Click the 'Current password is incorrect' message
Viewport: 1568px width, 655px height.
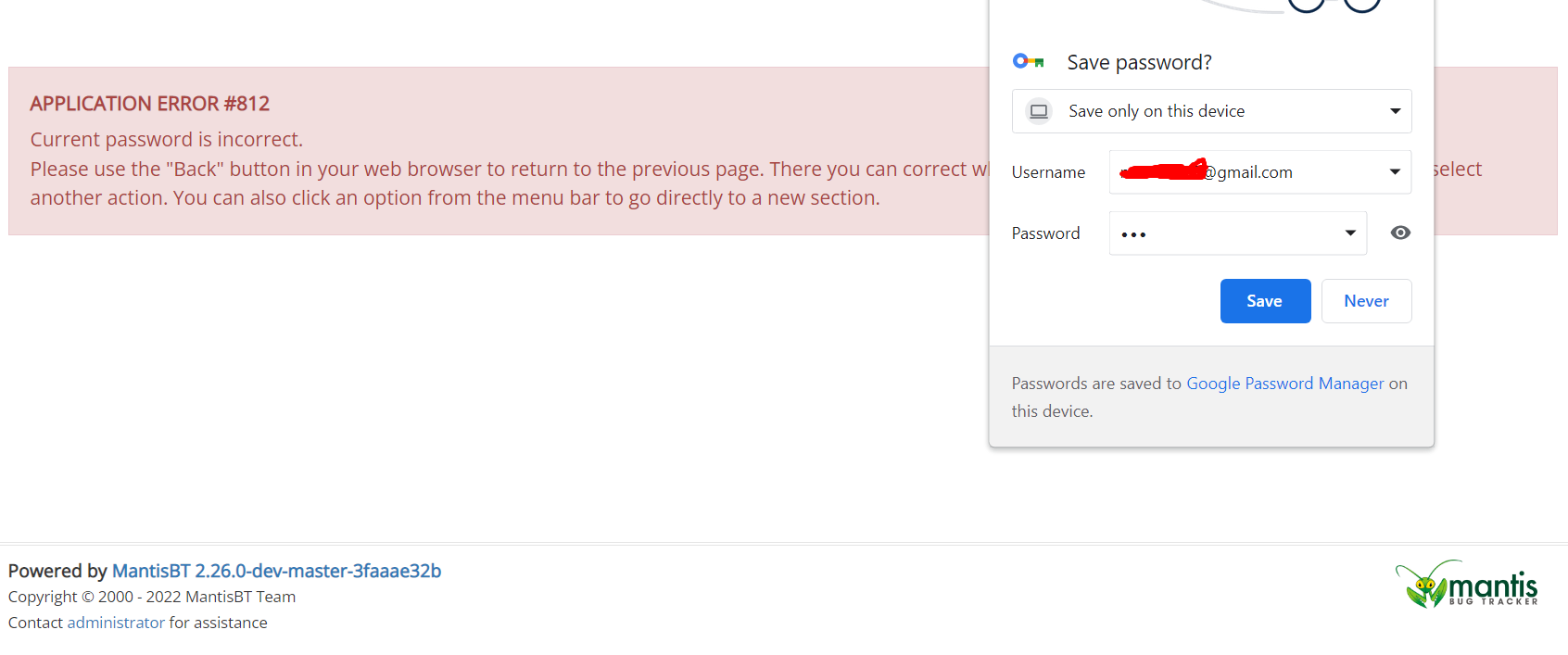click(167, 140)
